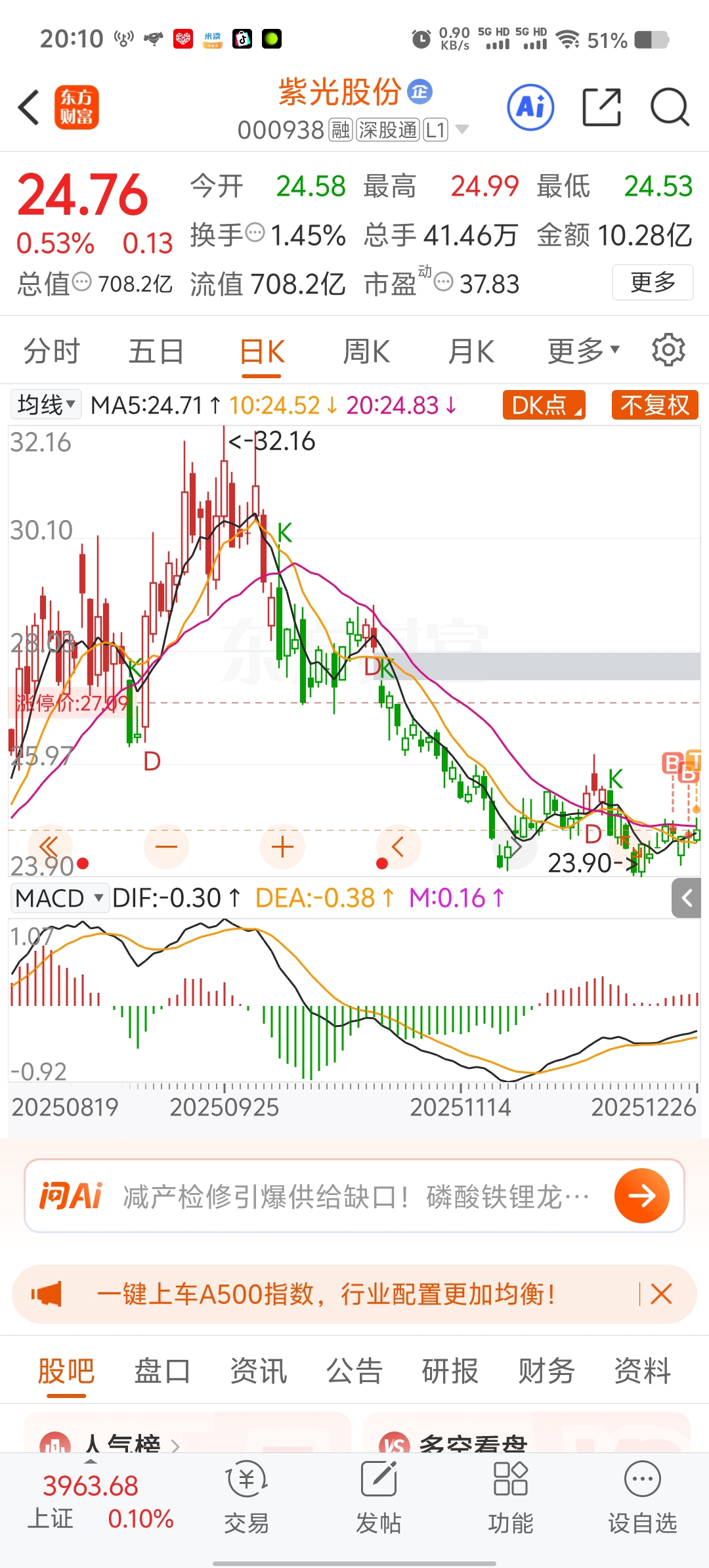Switch to 五日 chart tab
Image resolution: width=709 pixels, height=1568 pixels.
click(x=156, y=351)
